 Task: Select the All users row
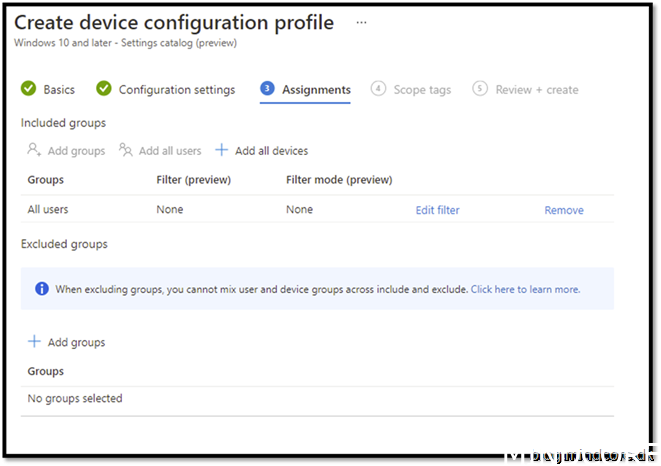49,210
